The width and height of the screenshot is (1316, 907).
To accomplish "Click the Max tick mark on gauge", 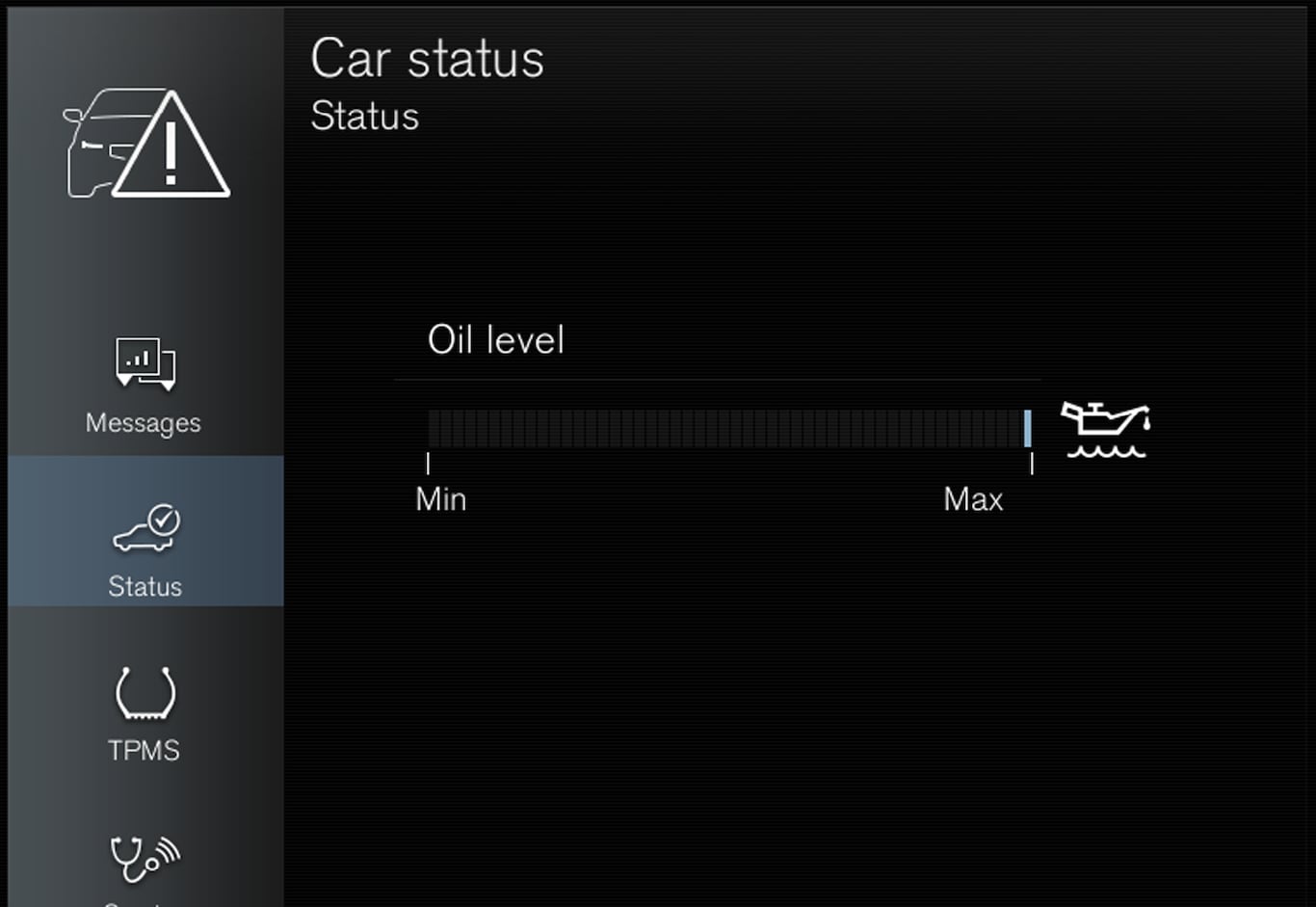I will [x=1032, y=464].
